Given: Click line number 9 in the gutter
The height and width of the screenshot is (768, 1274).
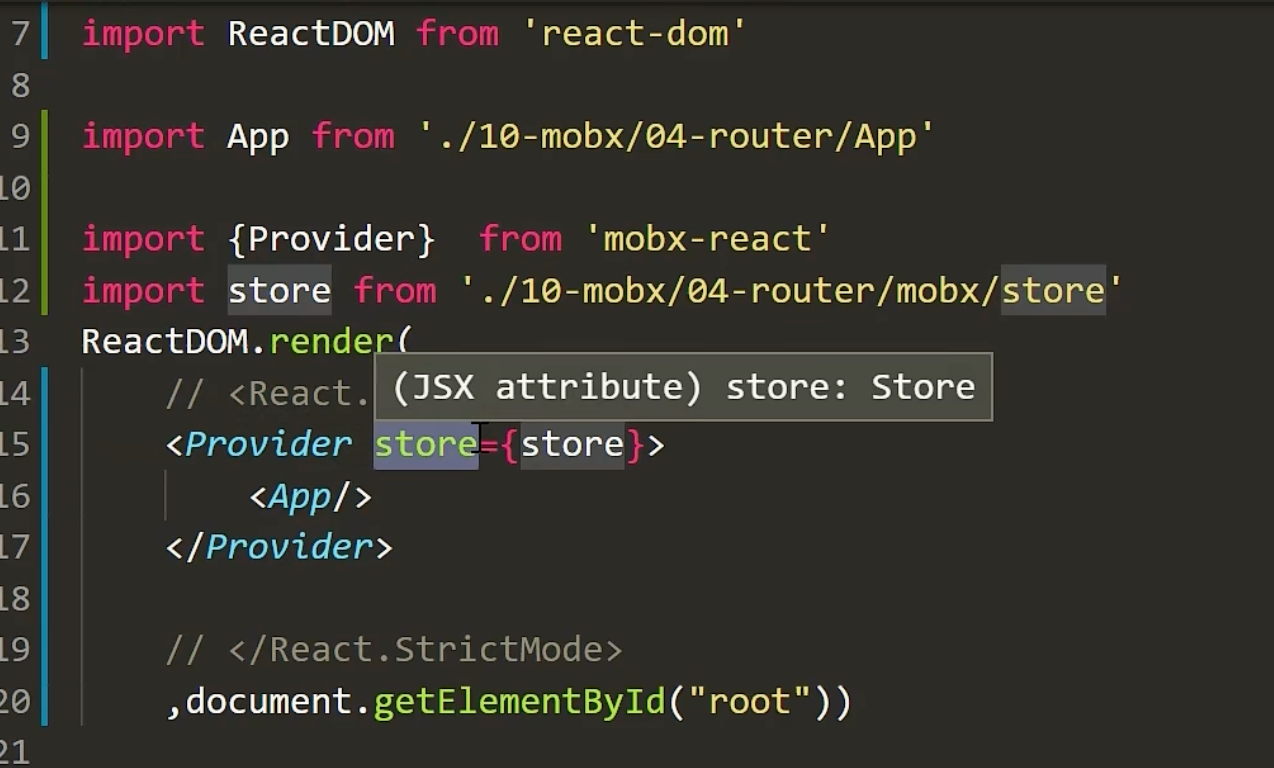Looking at the screenshot, I should coord(19,136).
